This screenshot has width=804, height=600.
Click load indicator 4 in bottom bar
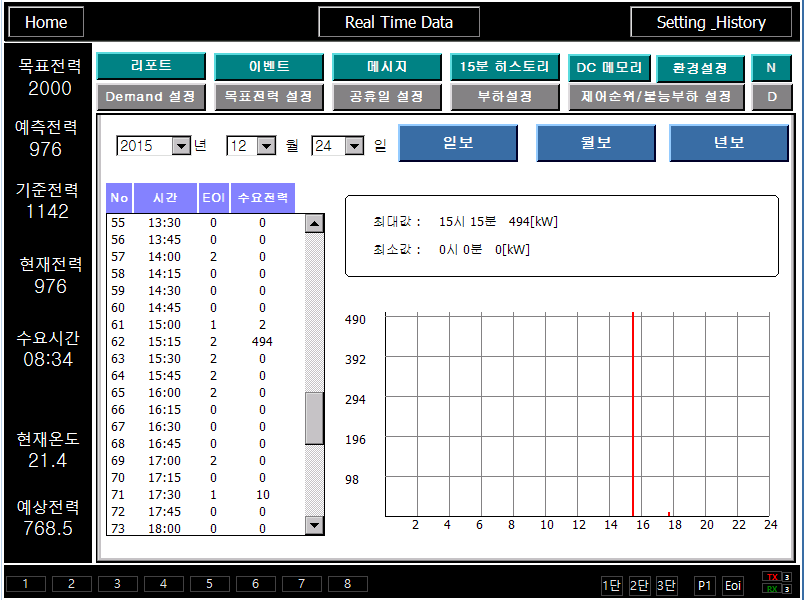(x=164, y=584)
